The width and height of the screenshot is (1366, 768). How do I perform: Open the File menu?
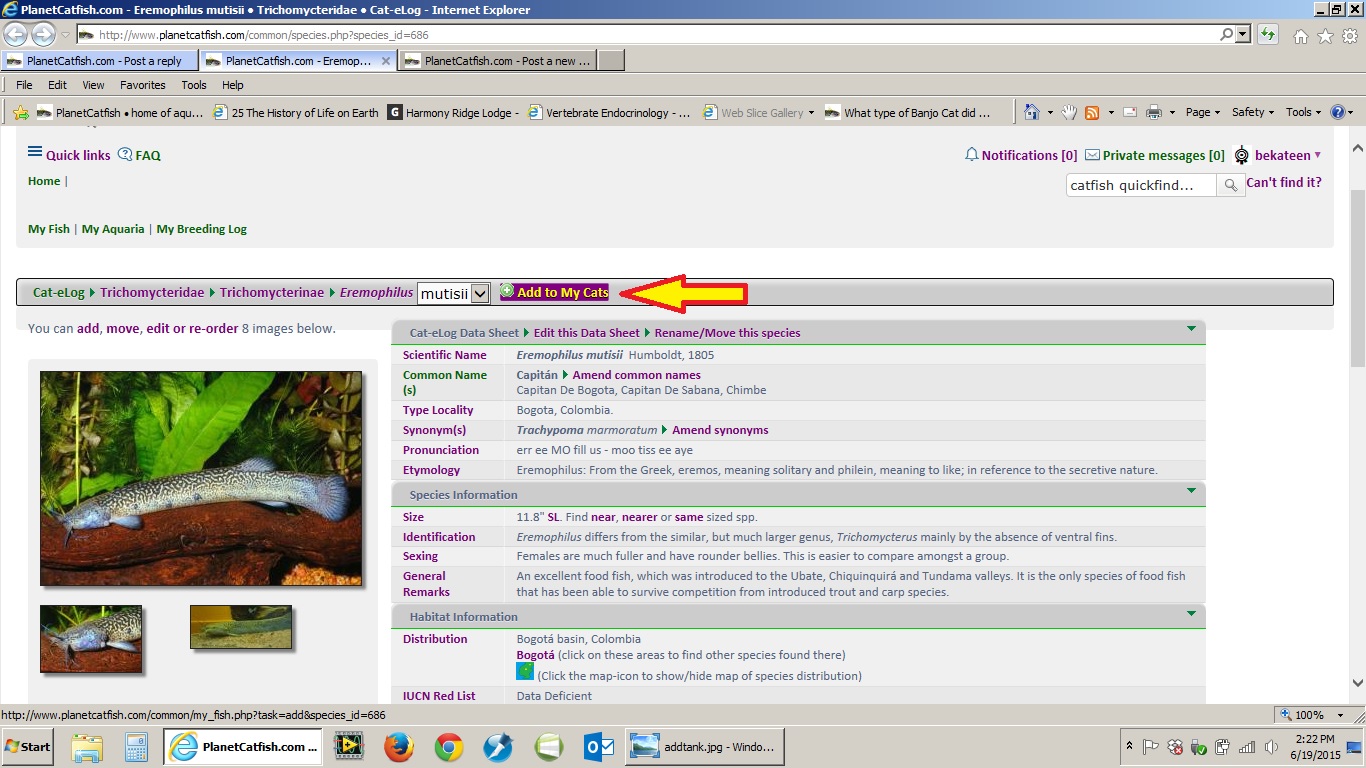point(24,85)
